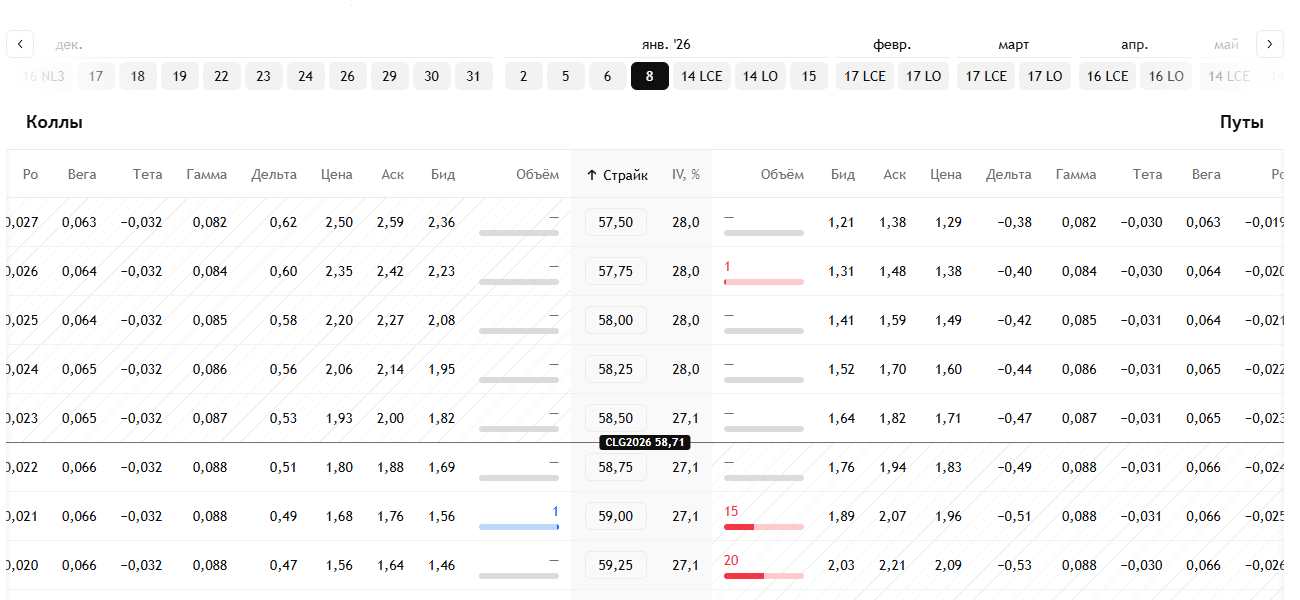Select the 14 LO expiration date

[760, 76]
